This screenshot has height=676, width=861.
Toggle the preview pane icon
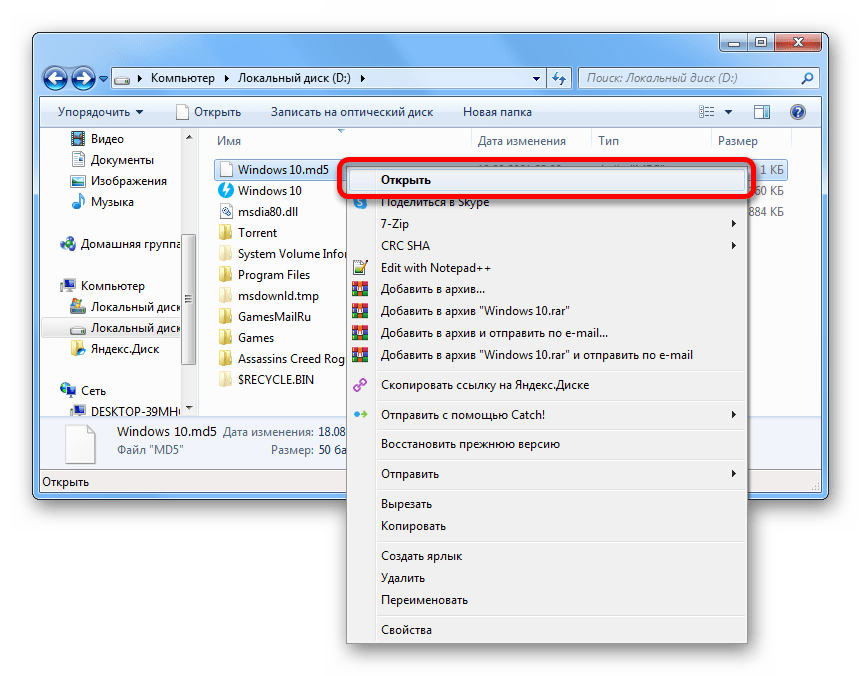pyautogui.click(x=762, y=112)
